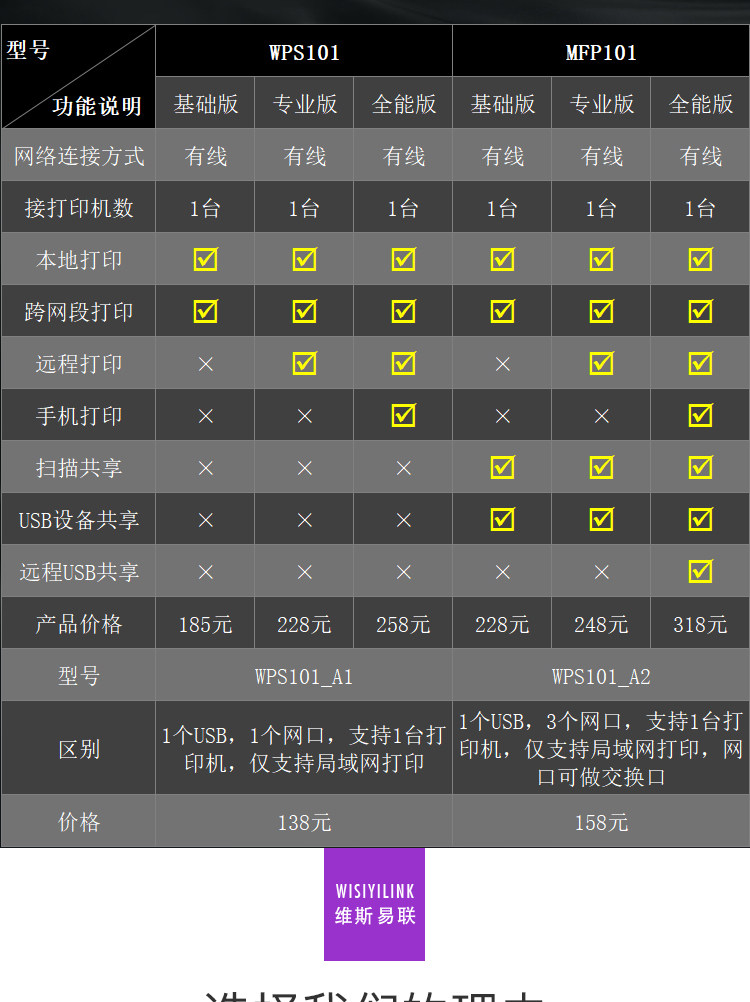
Task: Click MFP101 全能版 跨网段打印 checkmark
Action: coord(701,311)
